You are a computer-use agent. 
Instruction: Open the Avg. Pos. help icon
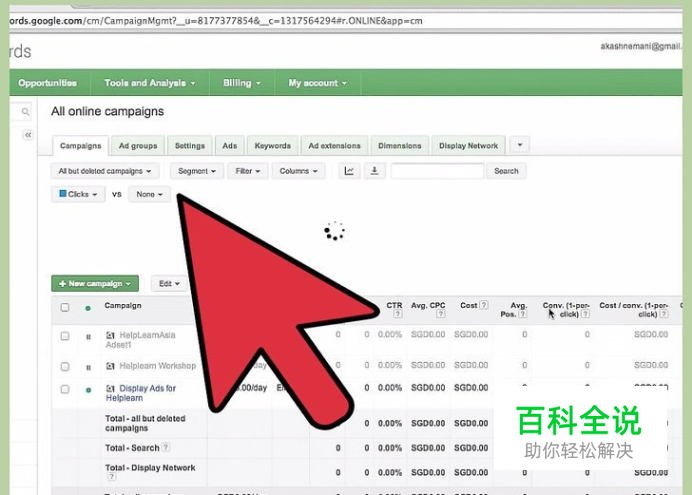523,314
